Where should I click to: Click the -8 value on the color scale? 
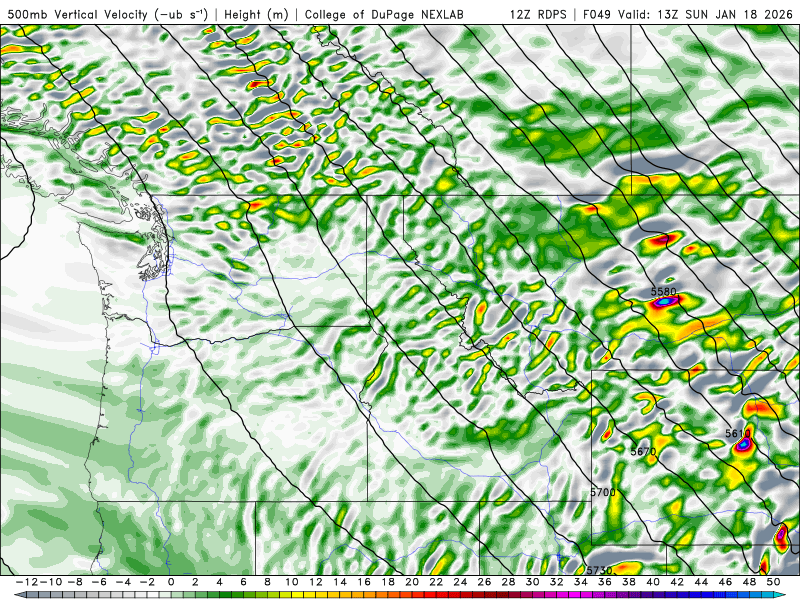74,582
